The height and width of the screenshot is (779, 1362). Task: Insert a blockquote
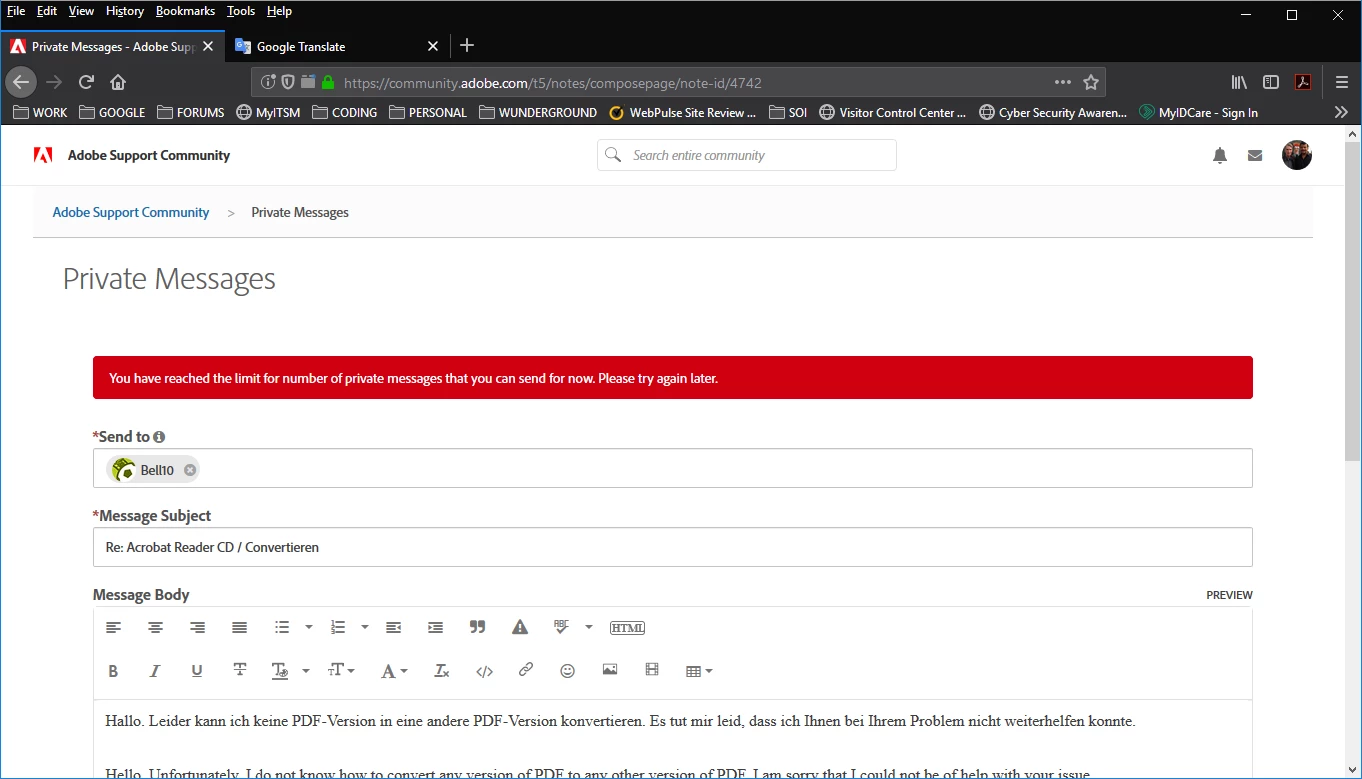(478, 628)
